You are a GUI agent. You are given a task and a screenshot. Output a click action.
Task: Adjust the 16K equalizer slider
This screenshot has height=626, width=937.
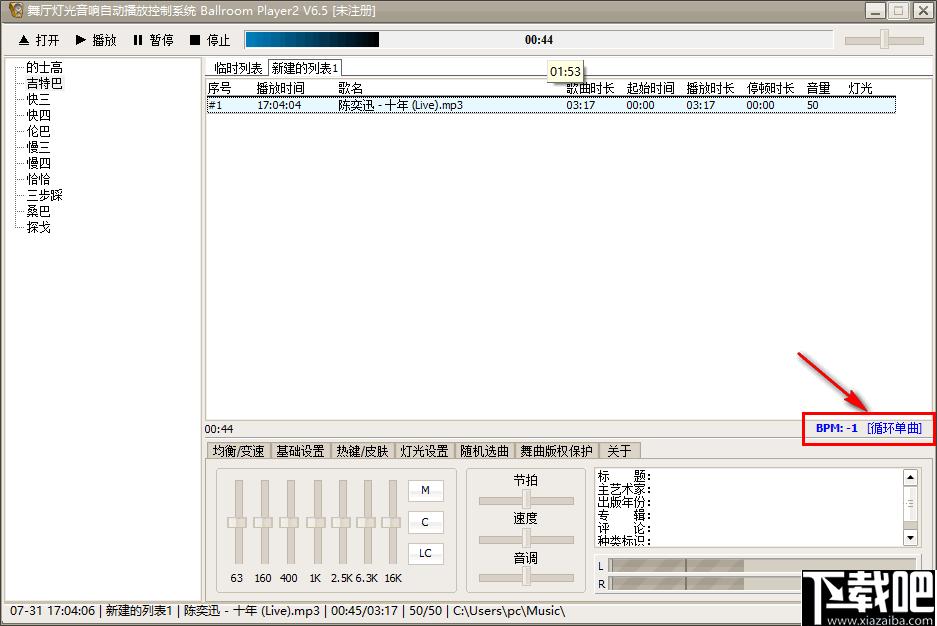tap(393, 522)
